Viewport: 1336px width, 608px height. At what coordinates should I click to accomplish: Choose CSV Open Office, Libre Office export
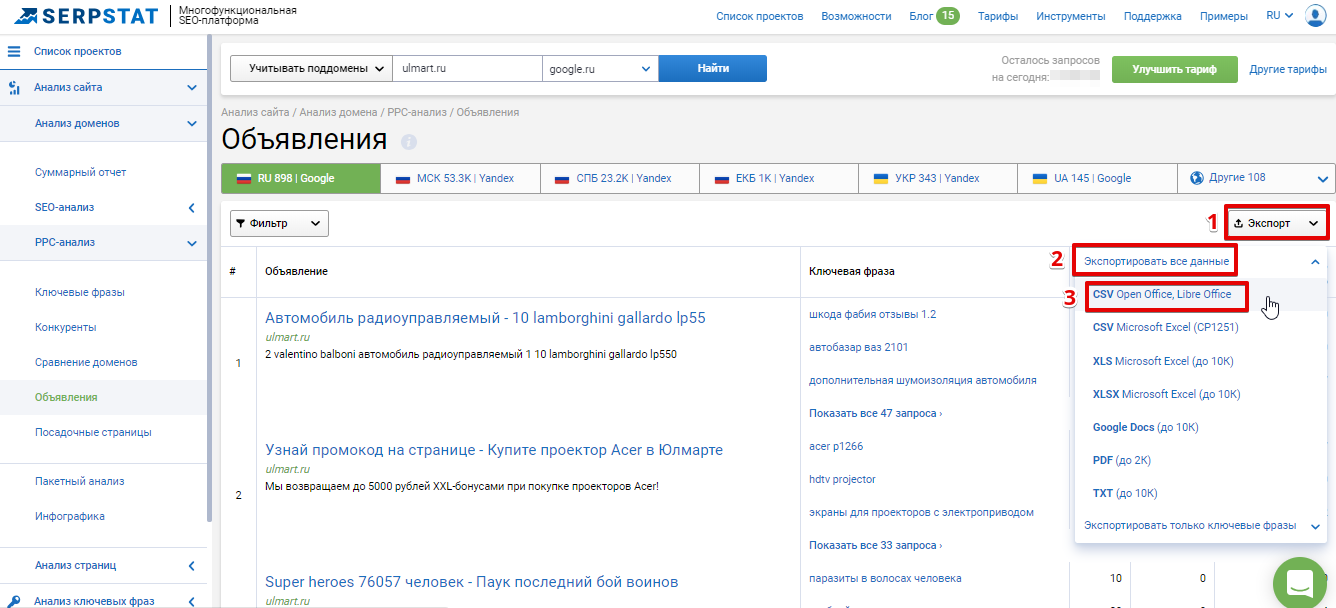pyautogui.click(x=1162, y=295)
